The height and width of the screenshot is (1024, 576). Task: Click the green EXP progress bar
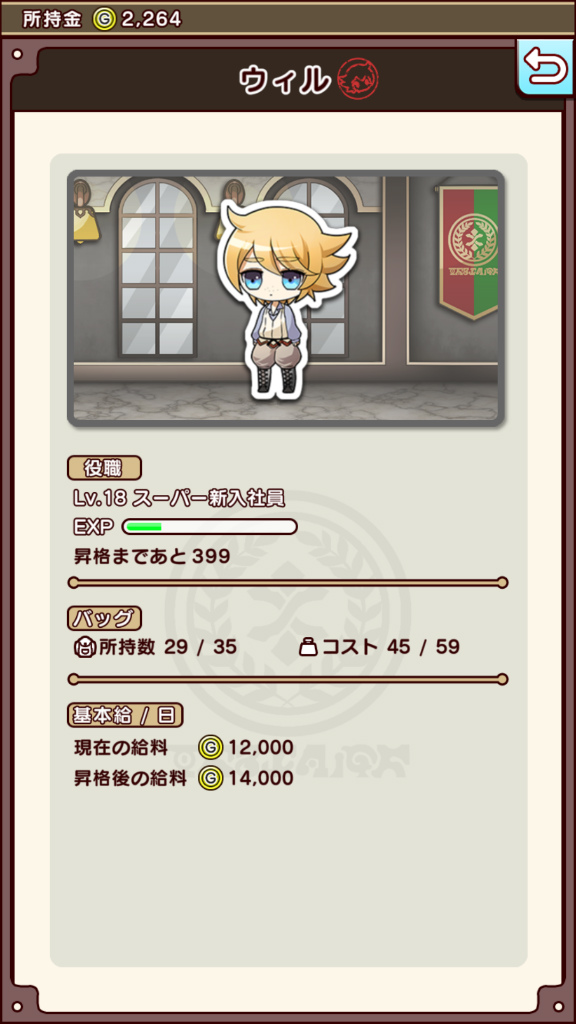[x=210, y=526]
